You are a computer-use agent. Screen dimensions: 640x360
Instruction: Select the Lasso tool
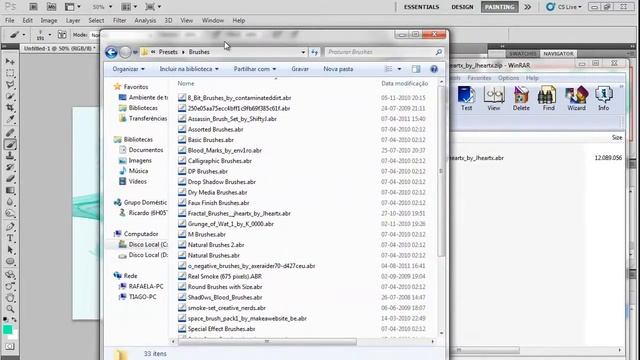click(10, 84)
